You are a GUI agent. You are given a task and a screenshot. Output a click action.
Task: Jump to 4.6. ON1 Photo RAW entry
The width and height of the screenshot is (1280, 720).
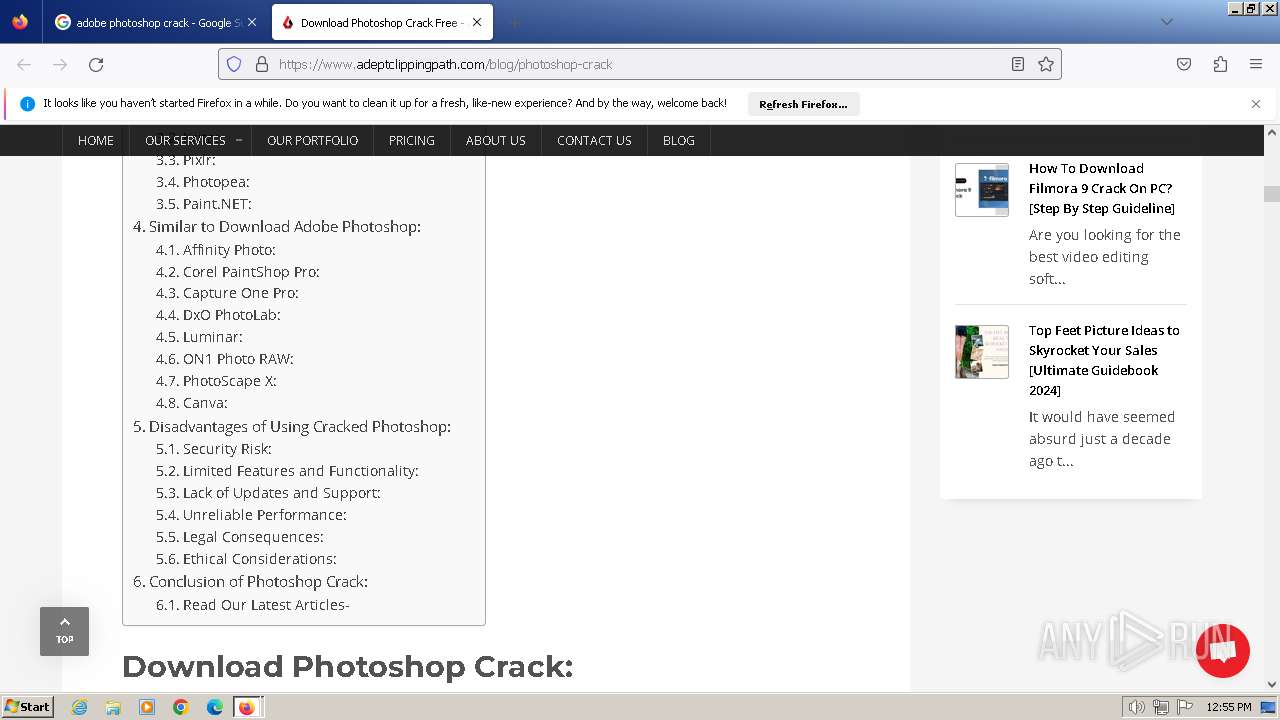[x=225, y=359]
